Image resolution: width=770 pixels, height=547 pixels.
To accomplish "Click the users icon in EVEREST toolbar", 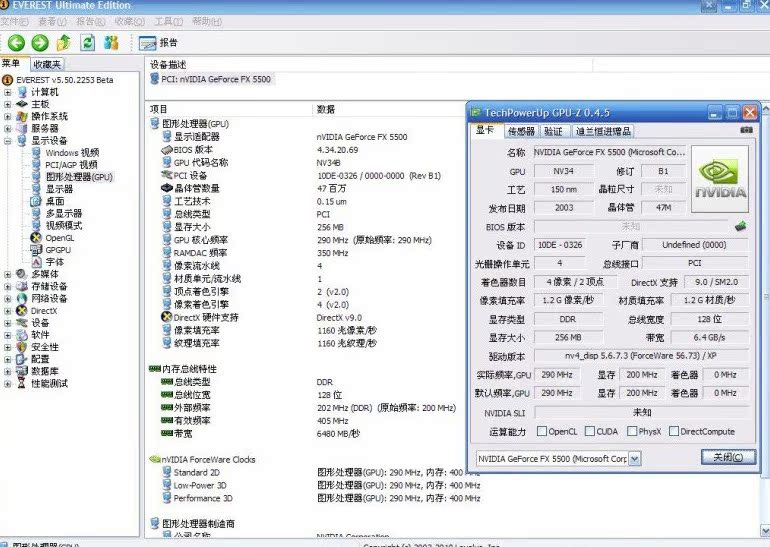I will (111, 43).
